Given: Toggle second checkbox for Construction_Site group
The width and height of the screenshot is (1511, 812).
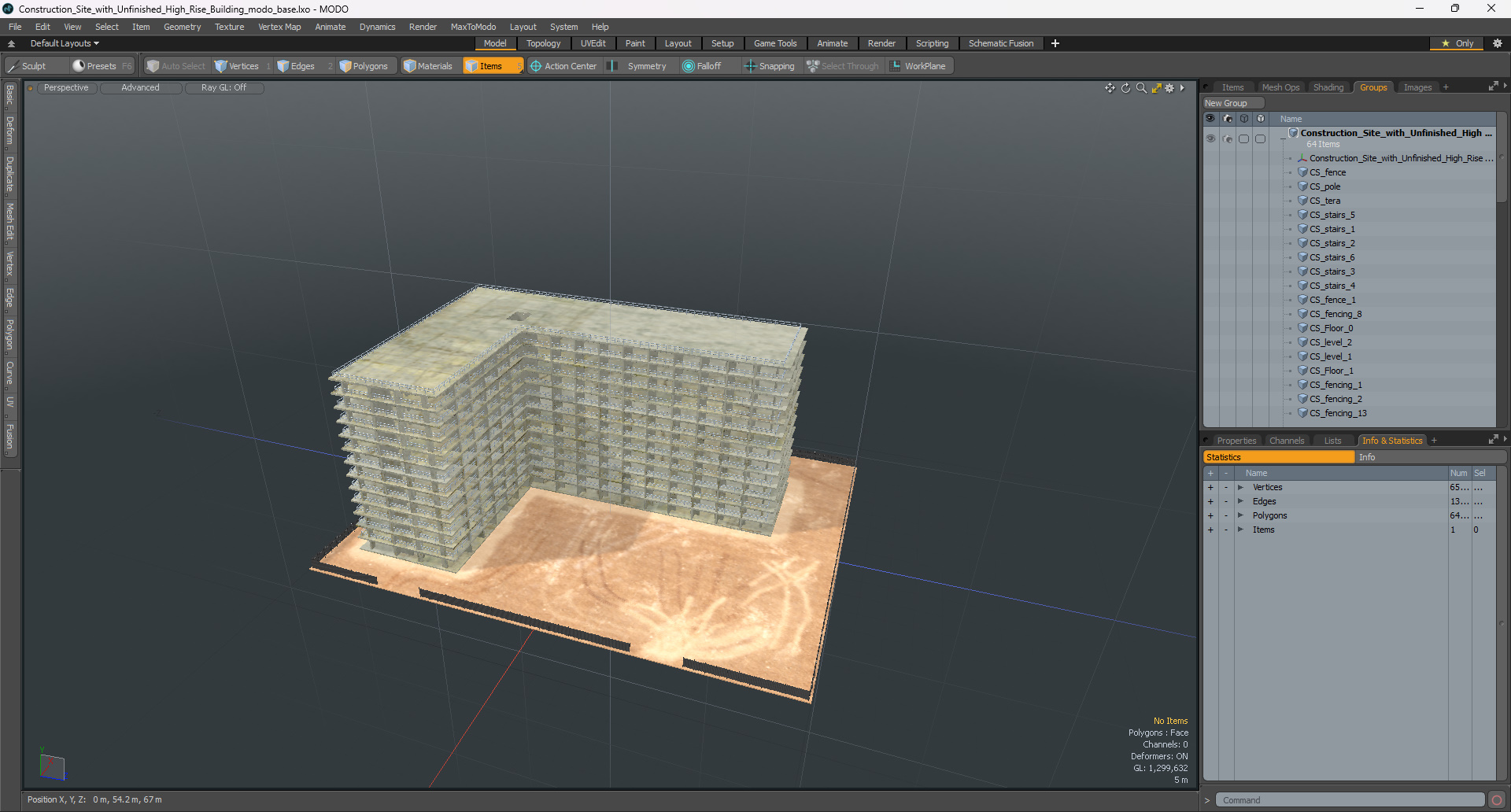Looking at the screenshot, I should [x=1261, y=138].
